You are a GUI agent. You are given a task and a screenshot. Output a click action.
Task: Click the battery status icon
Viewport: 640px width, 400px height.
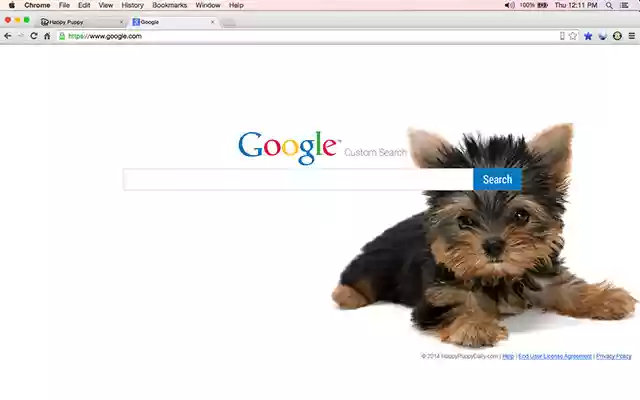(x=542, y=5)
